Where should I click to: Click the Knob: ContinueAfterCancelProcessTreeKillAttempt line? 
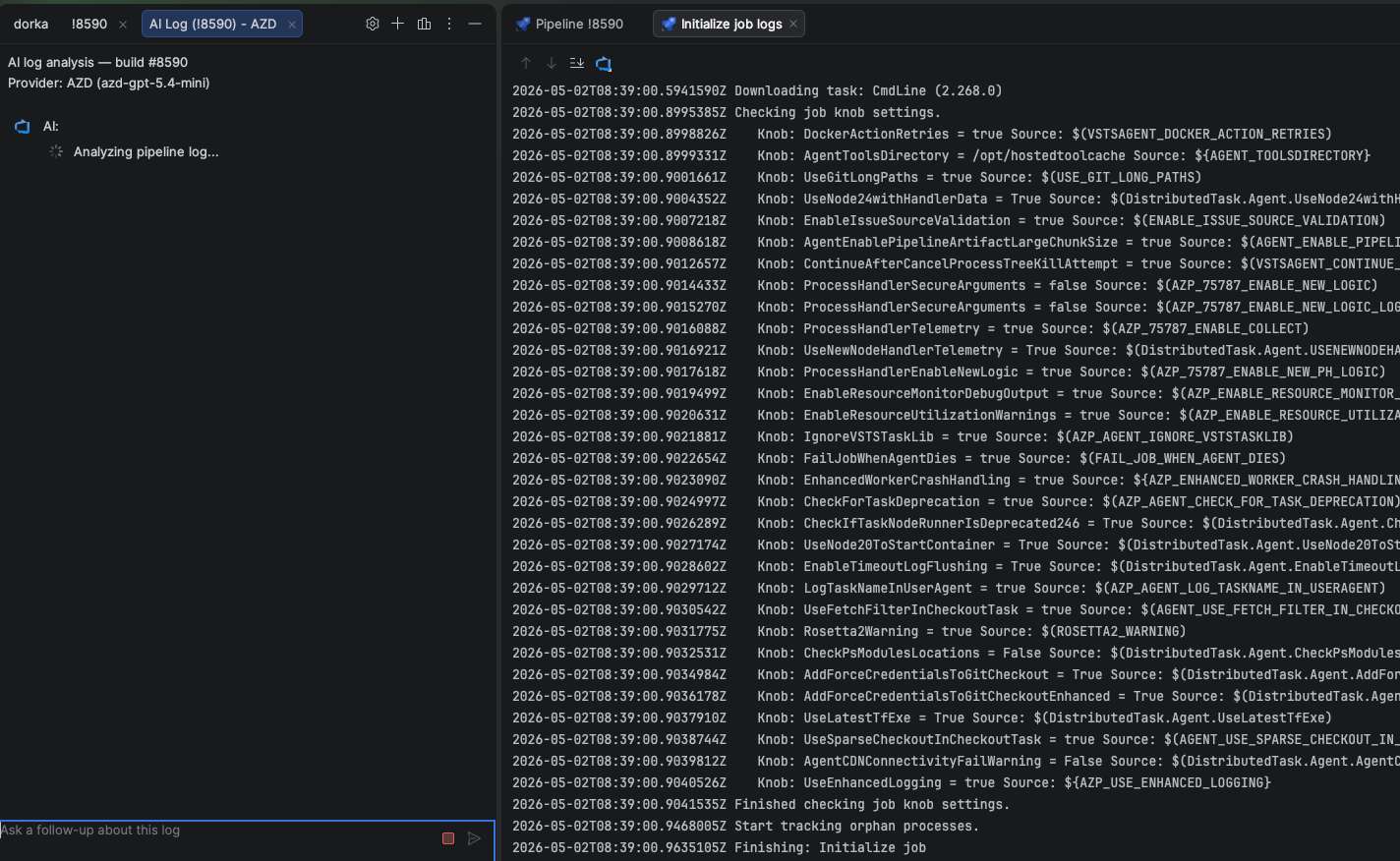point(956,263)
